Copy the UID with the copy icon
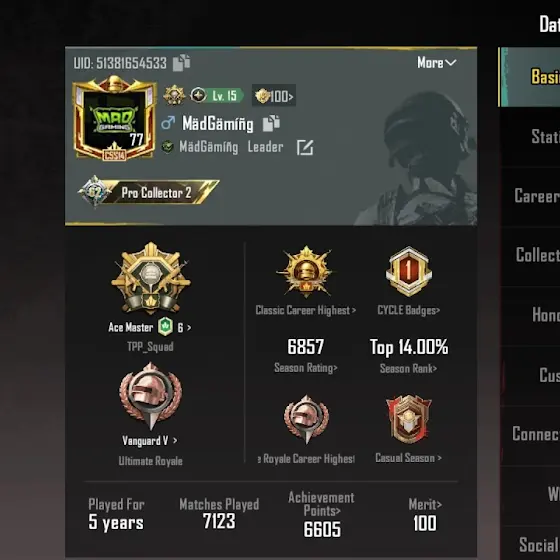Viewport: 560px width, 560px height. click(x=181, y=63)
